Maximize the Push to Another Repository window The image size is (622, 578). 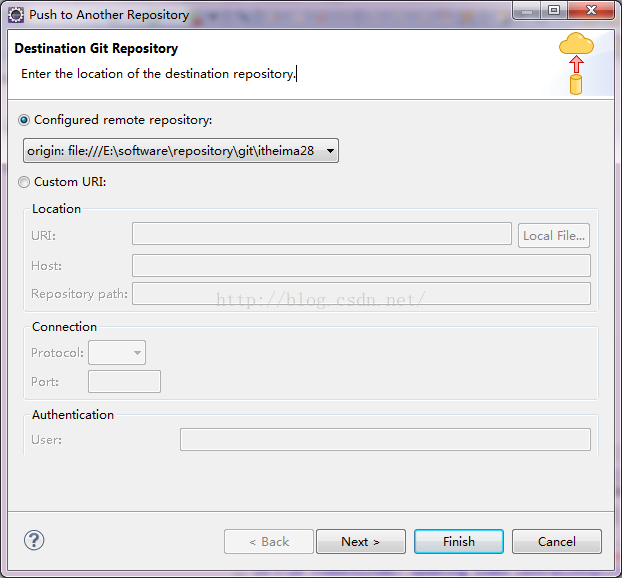554,11
